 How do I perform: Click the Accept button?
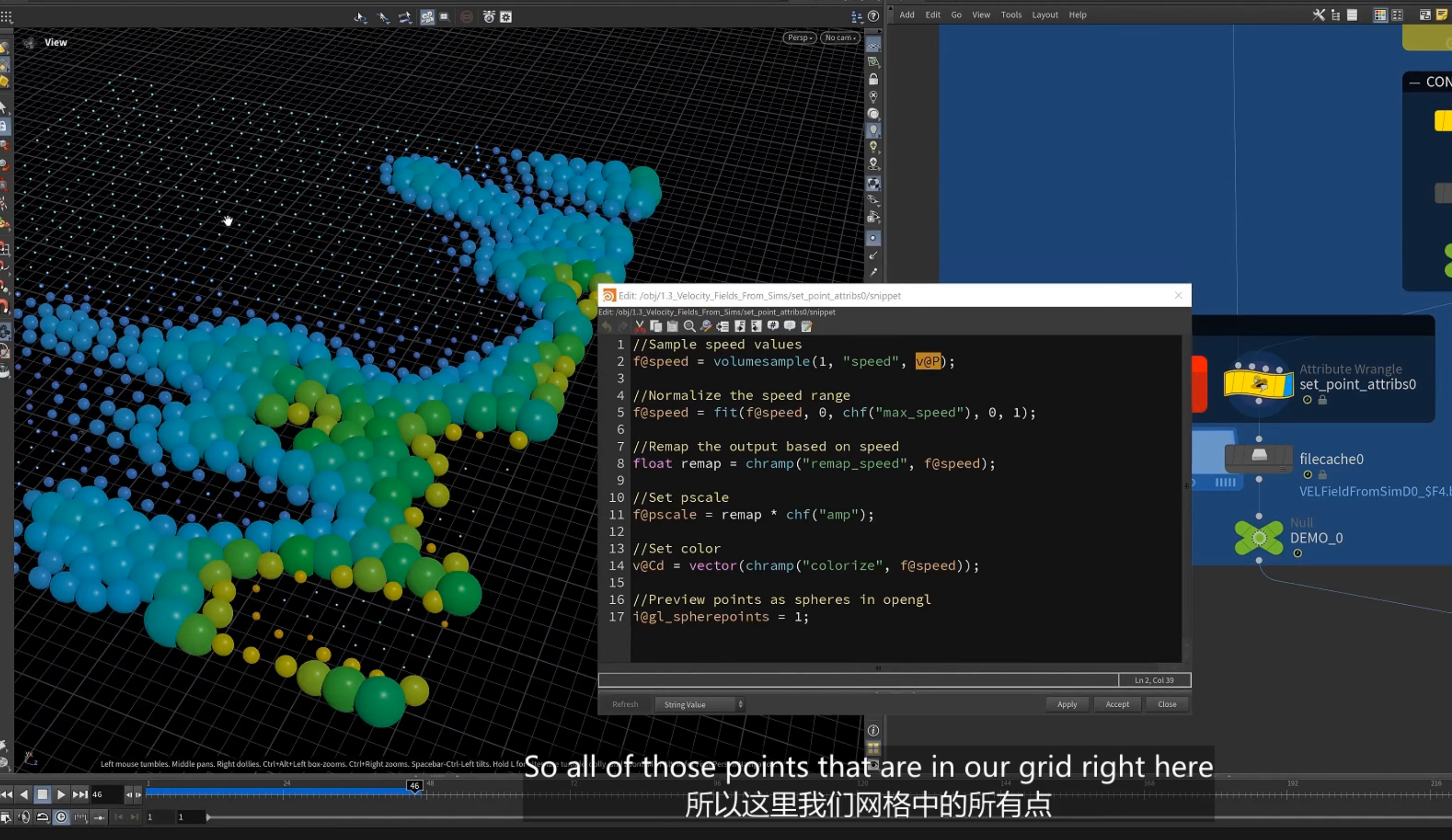coord(1117,704)
